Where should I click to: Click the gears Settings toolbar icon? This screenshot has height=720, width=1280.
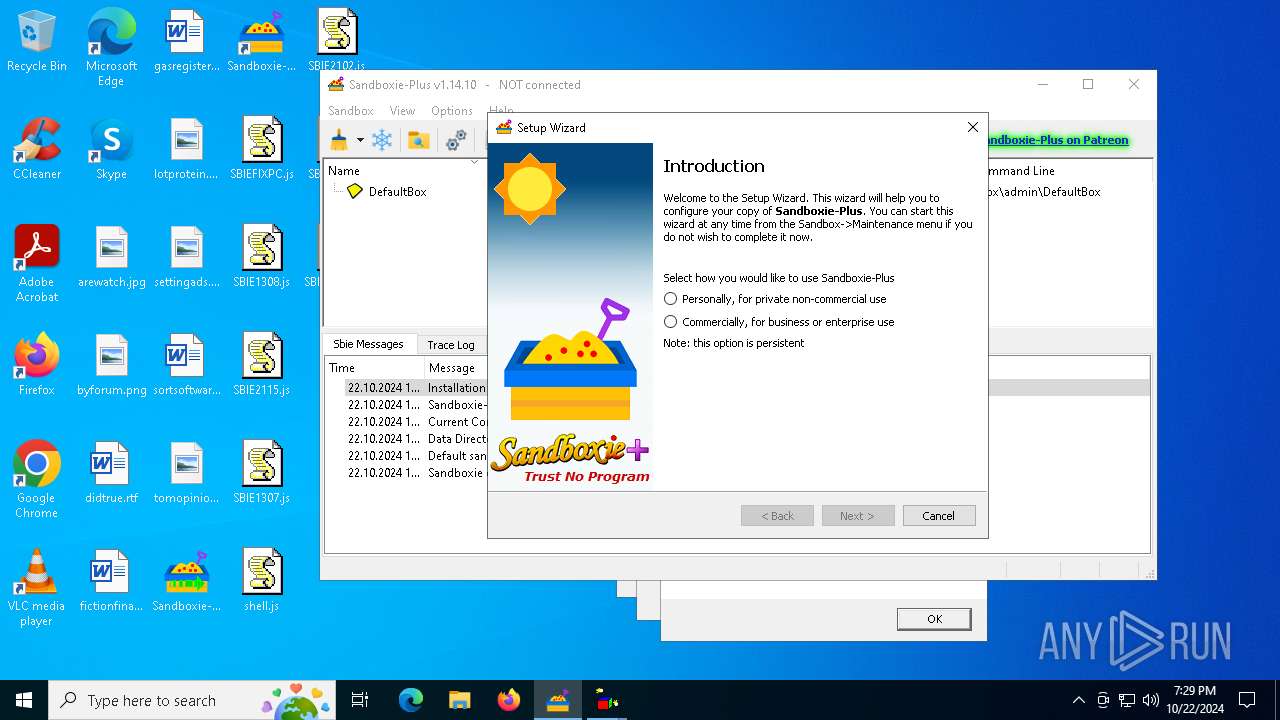click(456, 140)
